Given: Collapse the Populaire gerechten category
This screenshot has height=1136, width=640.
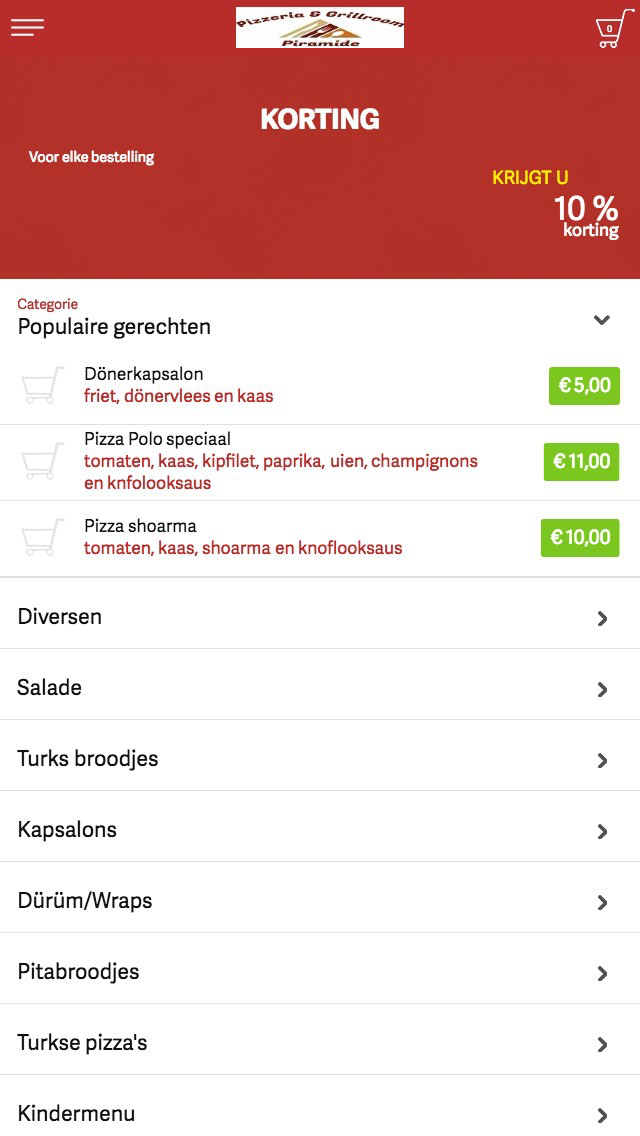Looking at the screenshot, I should pyautogui.click(x=601, y=320).
